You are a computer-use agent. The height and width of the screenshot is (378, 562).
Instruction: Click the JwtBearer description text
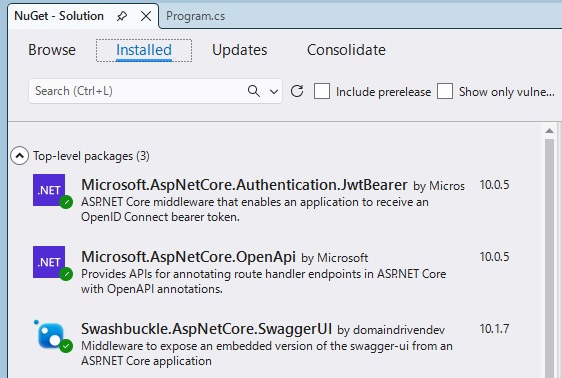pos(255,210)
